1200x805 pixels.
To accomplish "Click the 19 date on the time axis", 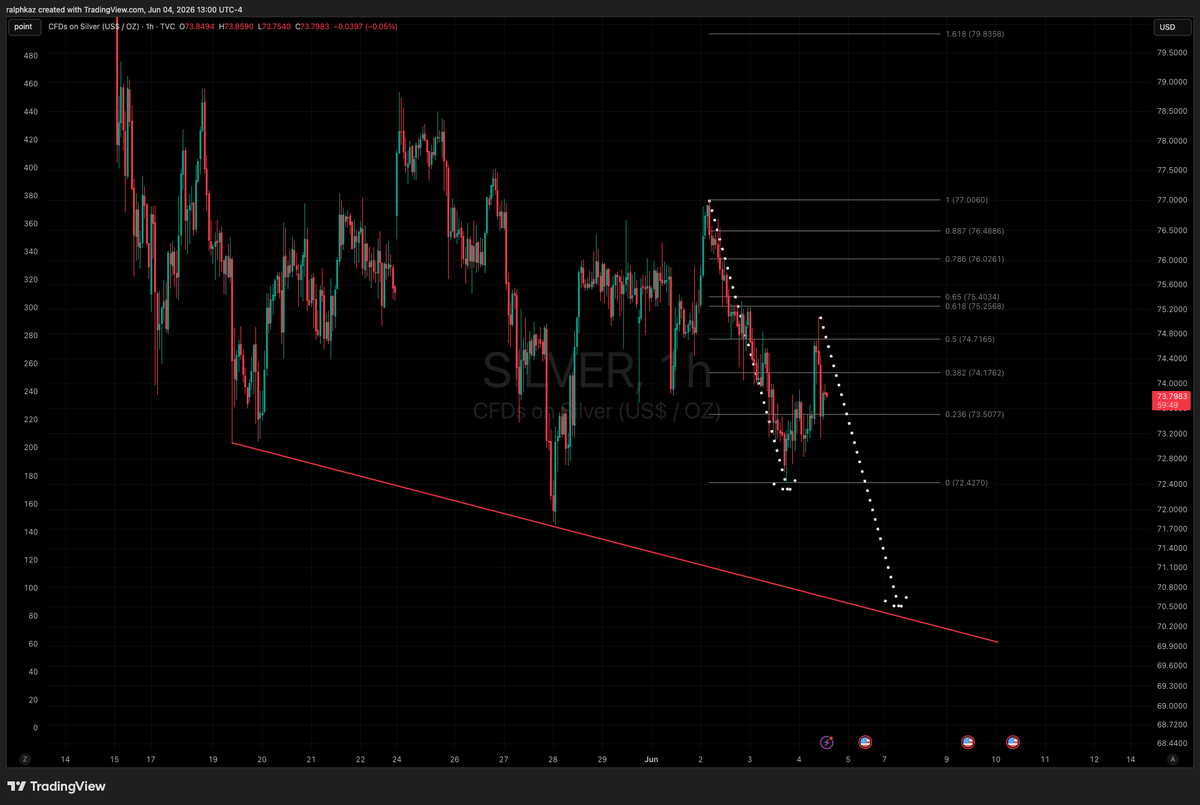I will tap(213, 760).
